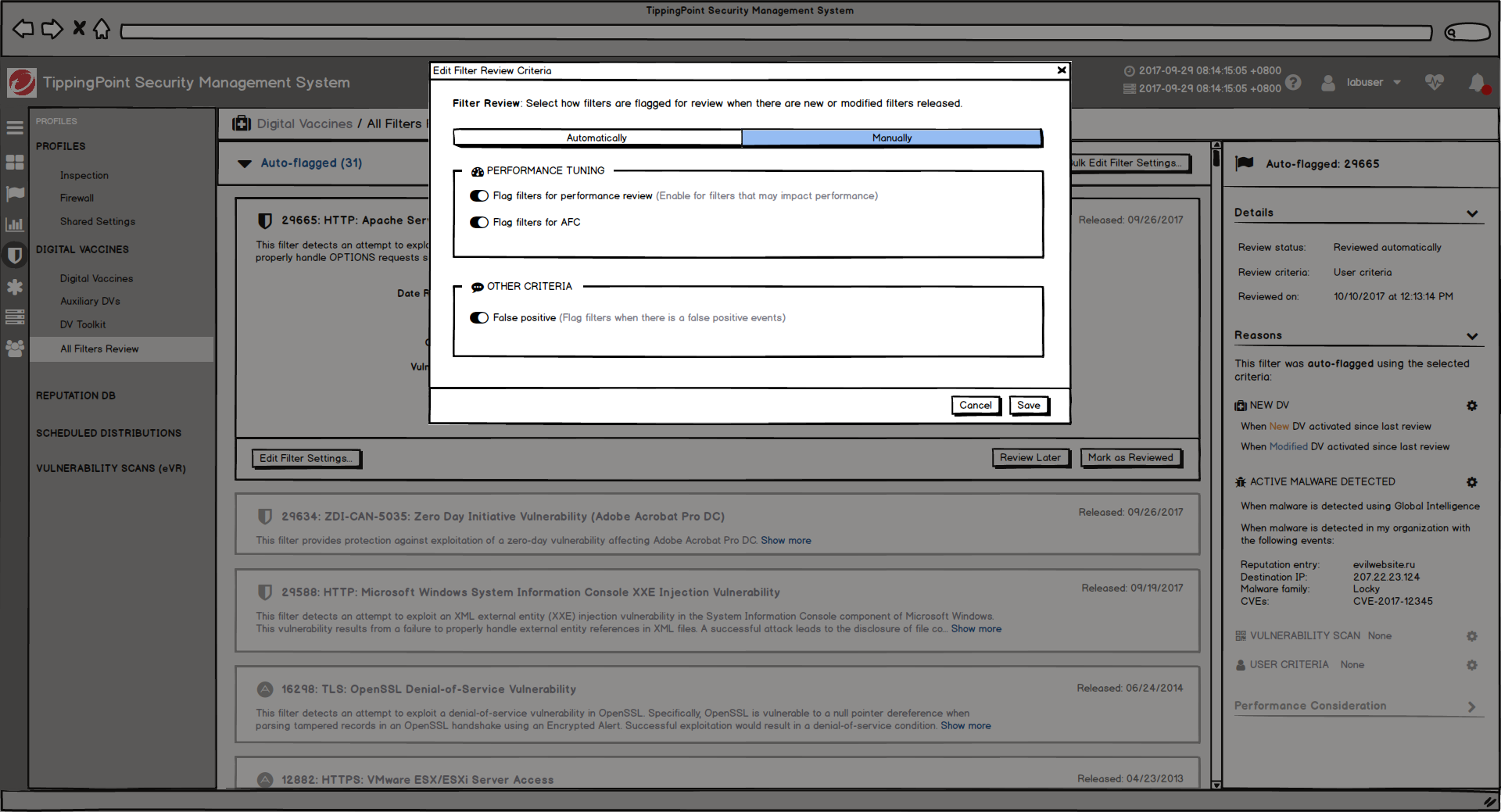Viewport: 1501px width, 812px height.
Task: Open the server devices icon in sidebar
Action: pos(15,317)
